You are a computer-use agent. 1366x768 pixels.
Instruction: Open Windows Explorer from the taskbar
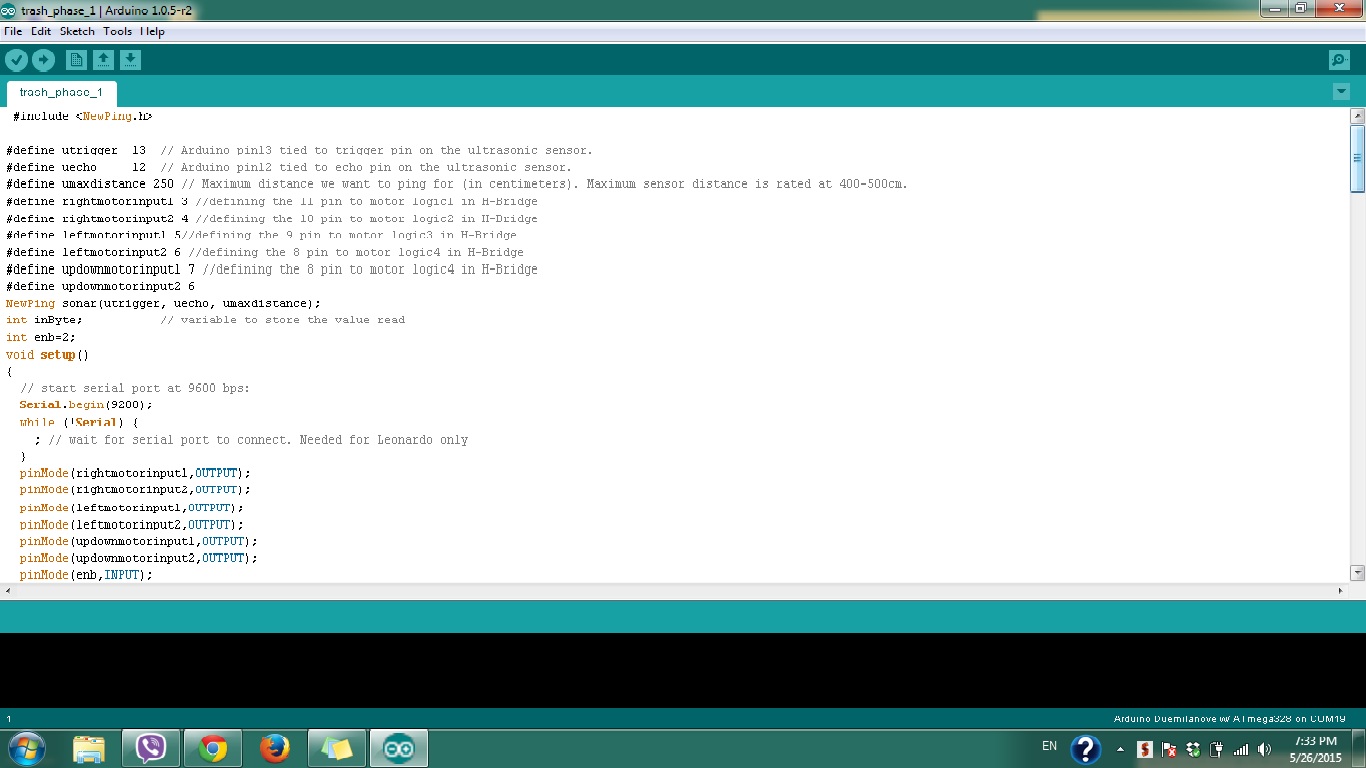[x=89, y=748]
